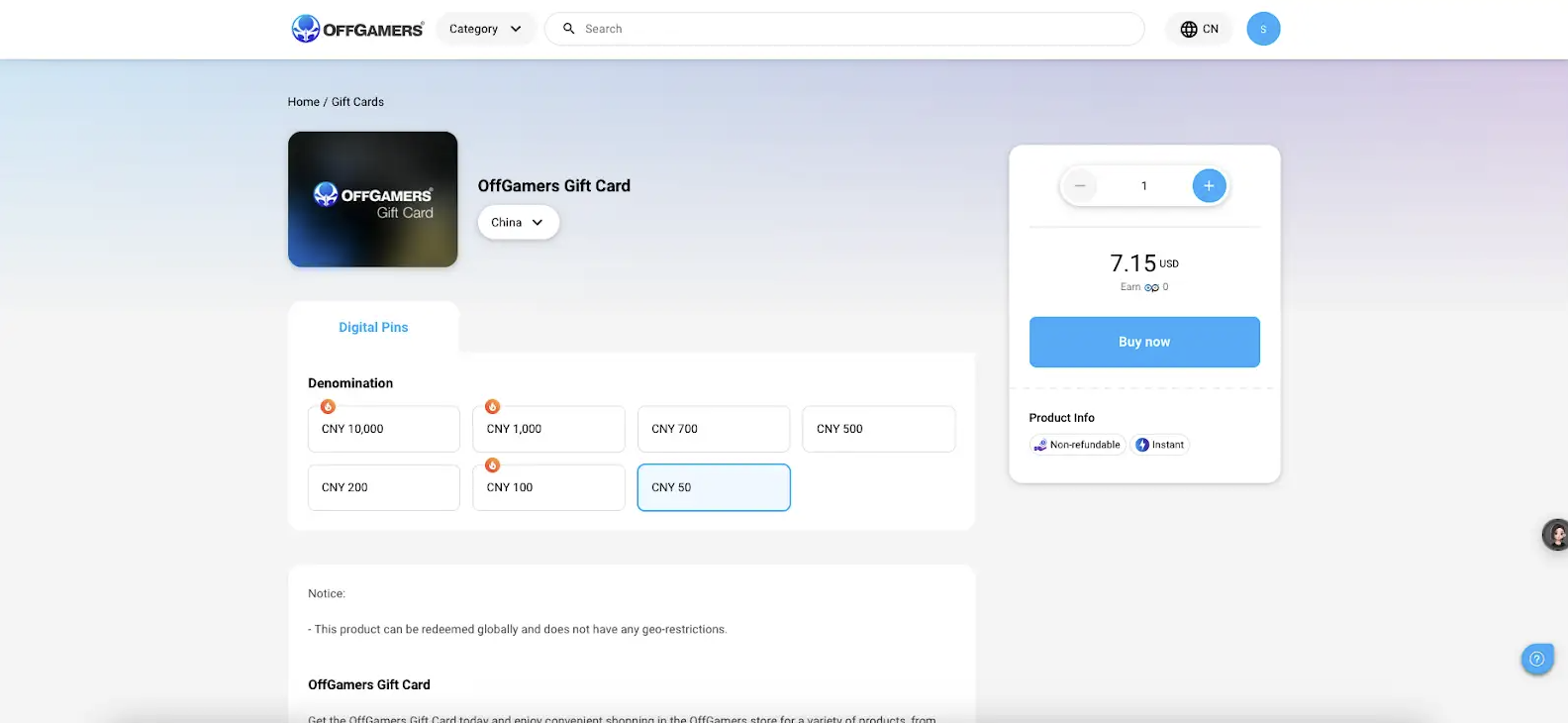1568x723 pixels.
Task: Click the quantity value field
Action: point(1144,185)
